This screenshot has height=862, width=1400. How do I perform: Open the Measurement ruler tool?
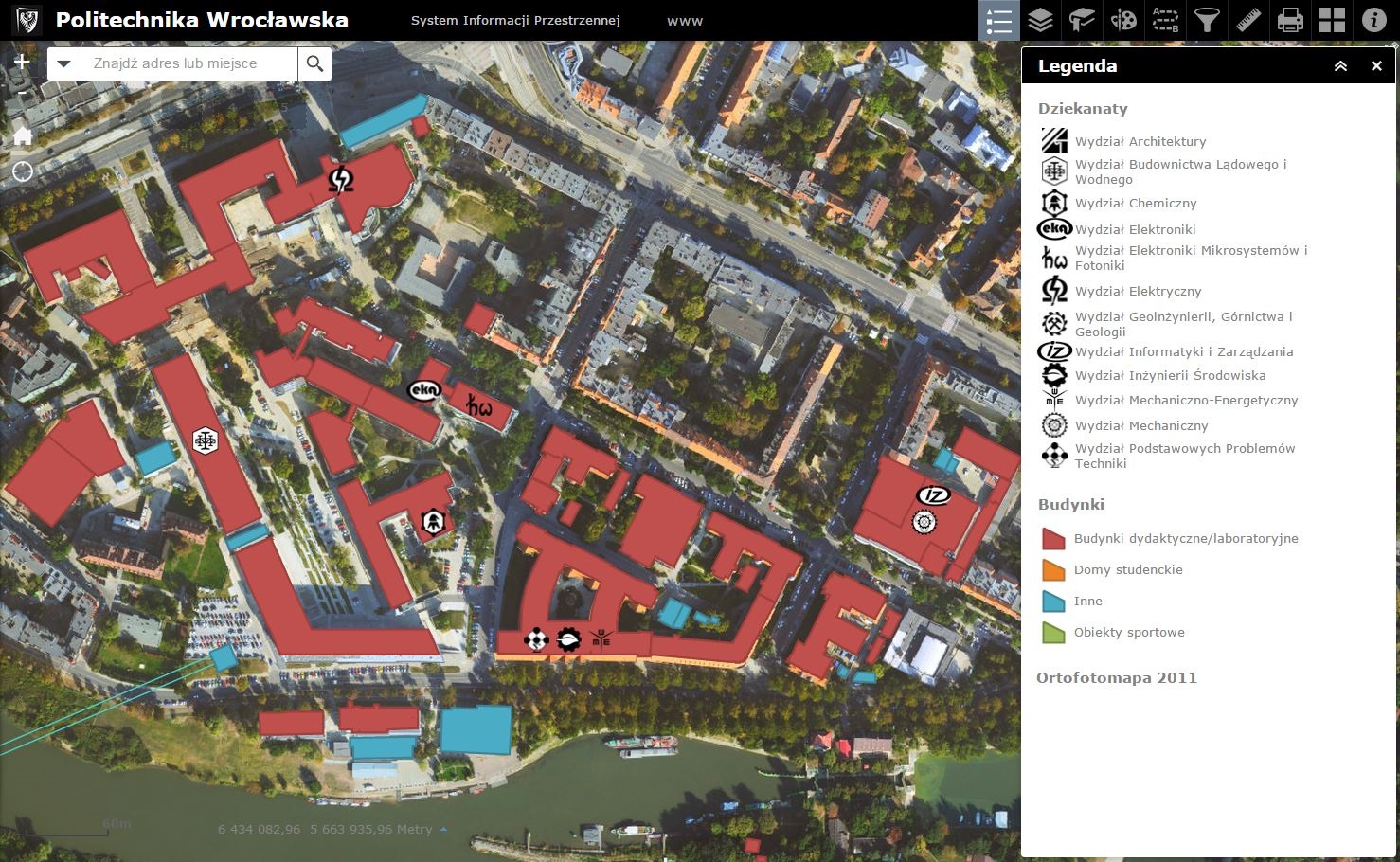(1248, 20)
